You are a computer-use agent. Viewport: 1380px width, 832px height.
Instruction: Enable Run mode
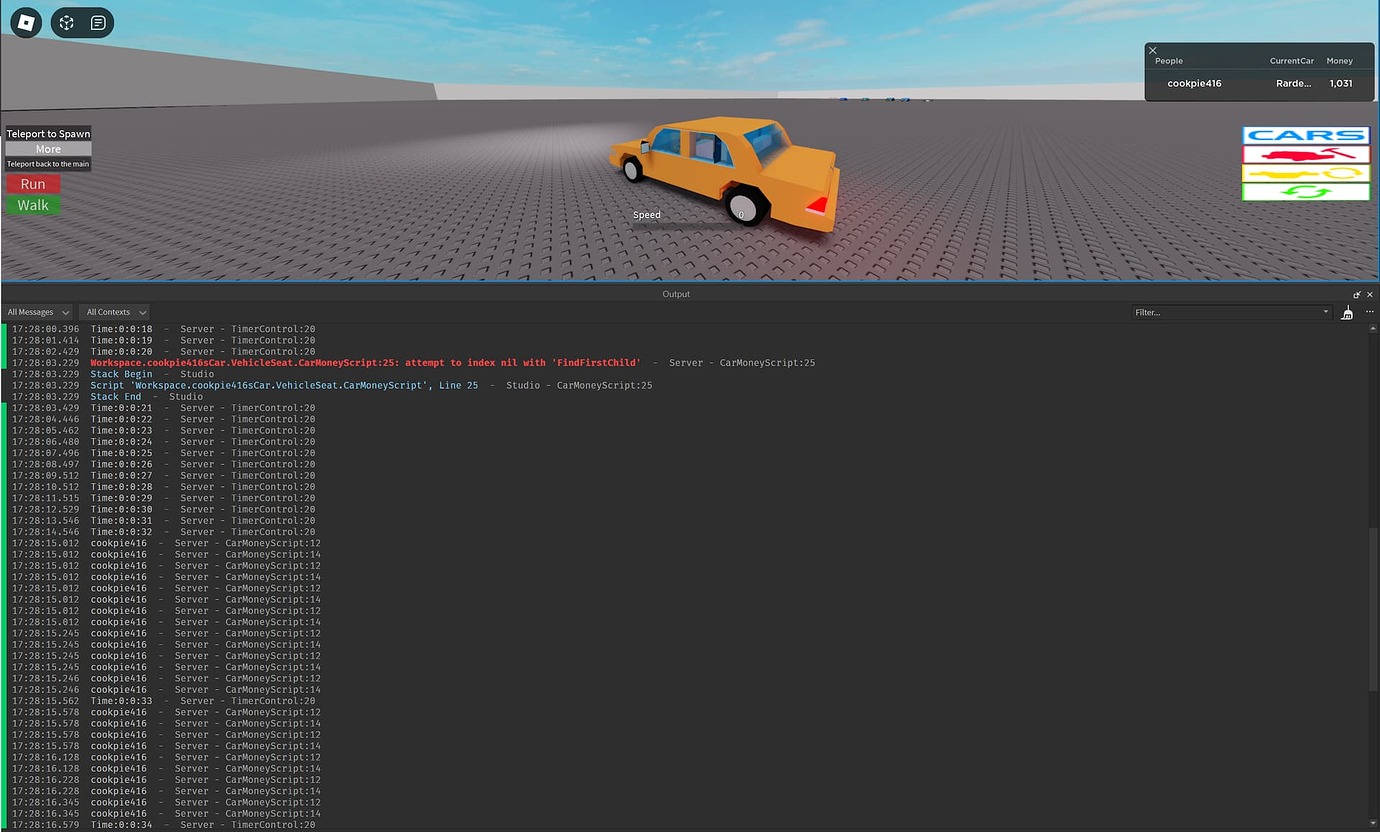tap(33, 183)
